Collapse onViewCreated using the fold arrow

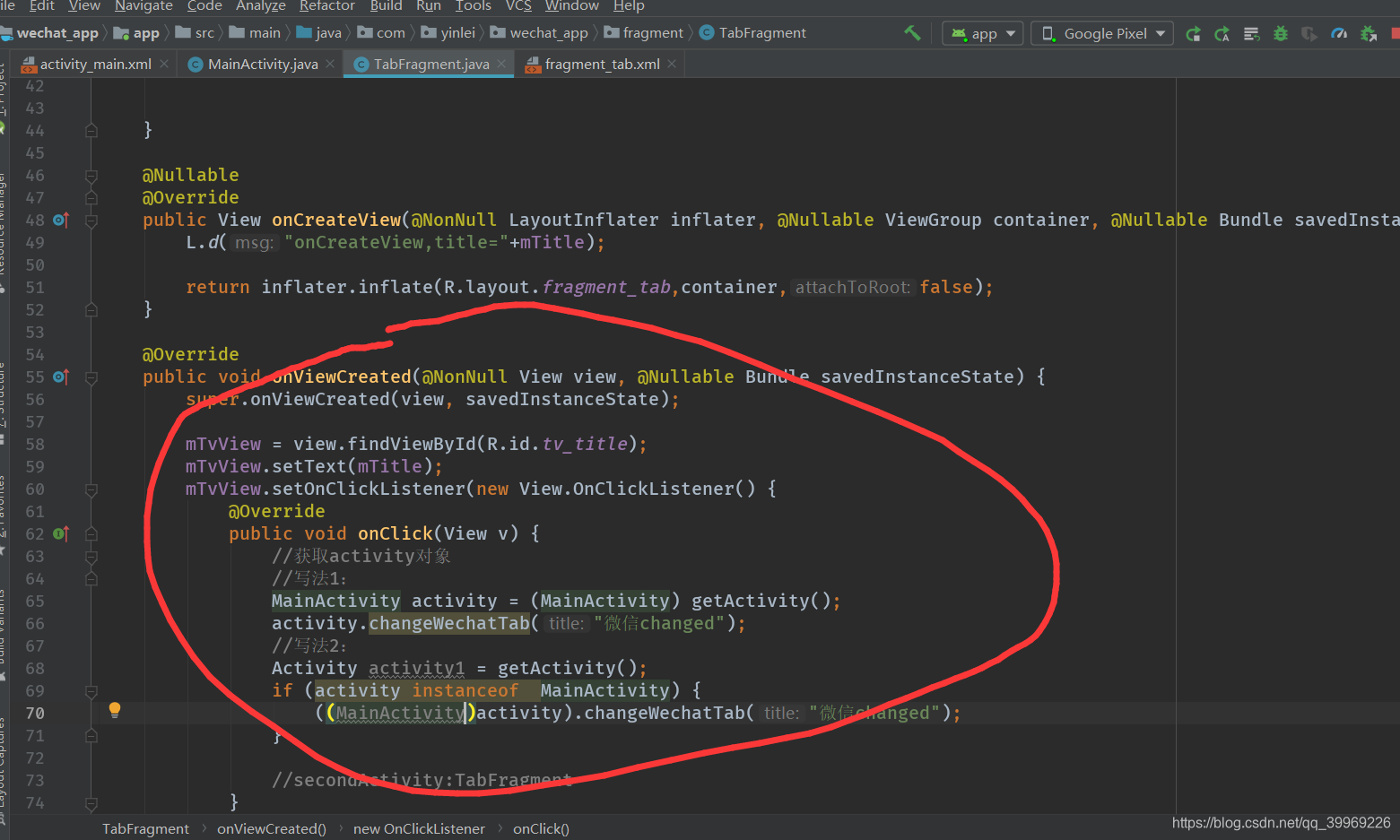click(91, 377)
